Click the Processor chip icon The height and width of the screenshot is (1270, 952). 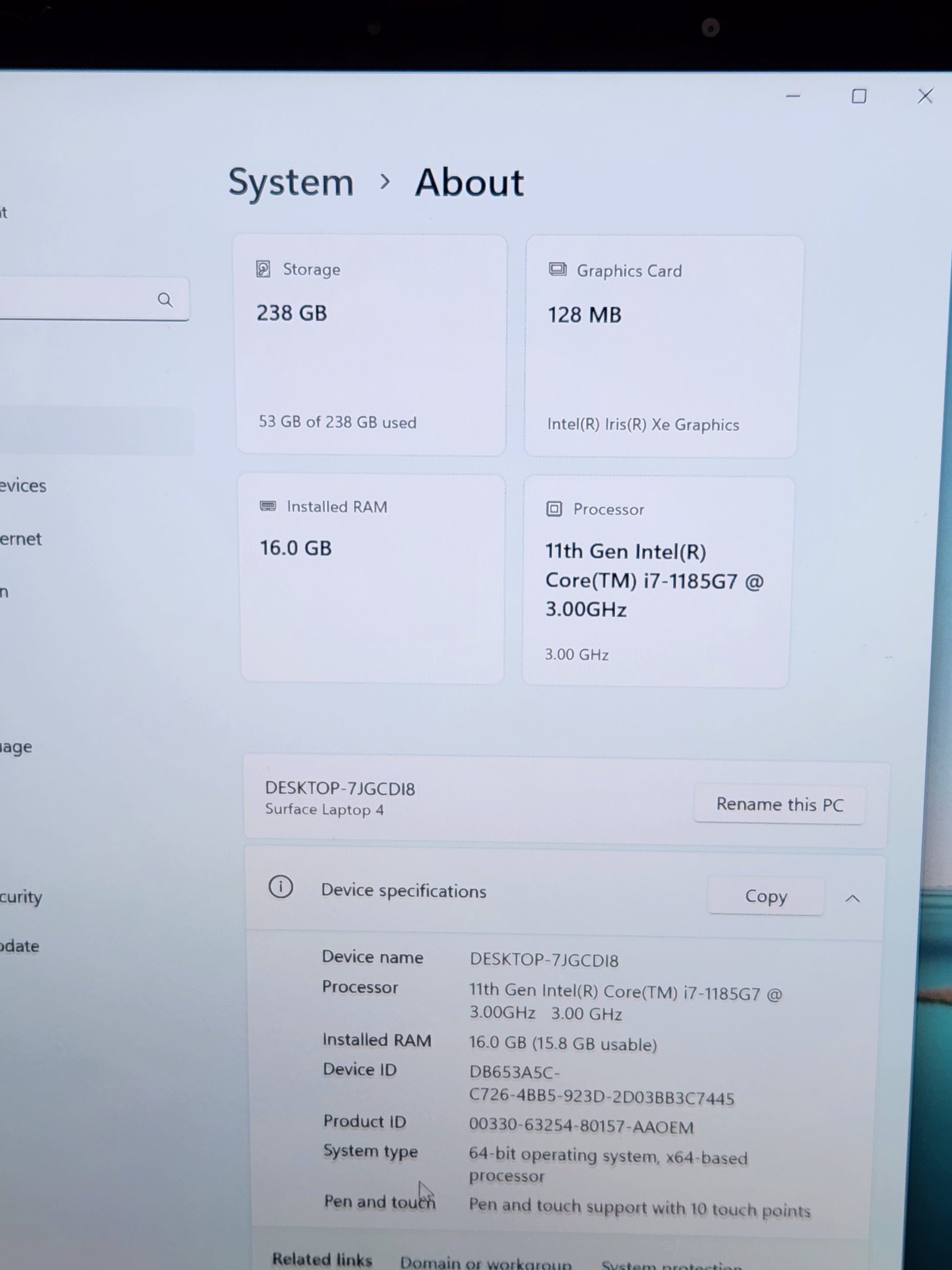(554, 508)
